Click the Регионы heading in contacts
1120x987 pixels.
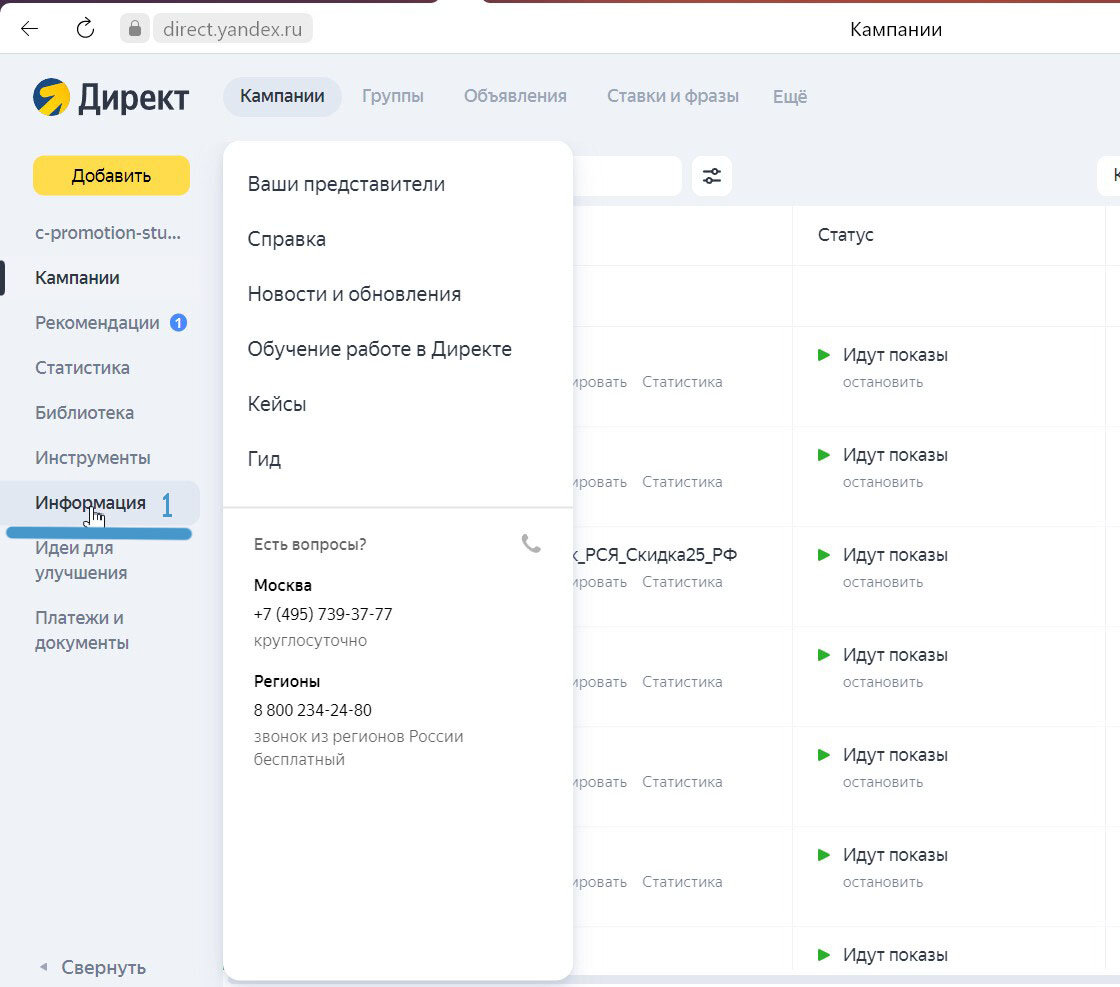point(286,681)
